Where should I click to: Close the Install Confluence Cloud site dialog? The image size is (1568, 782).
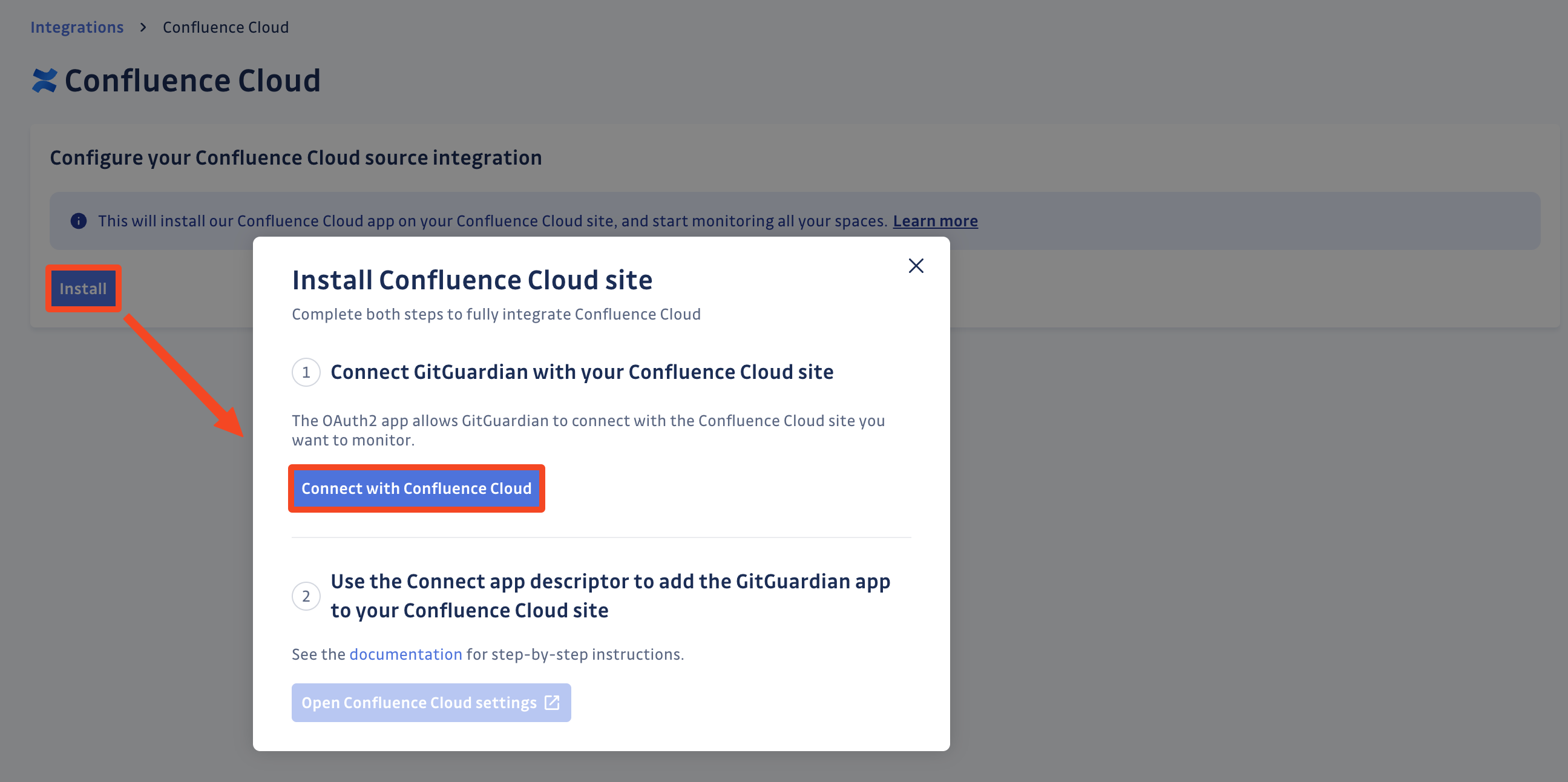[x=916, y=266]
